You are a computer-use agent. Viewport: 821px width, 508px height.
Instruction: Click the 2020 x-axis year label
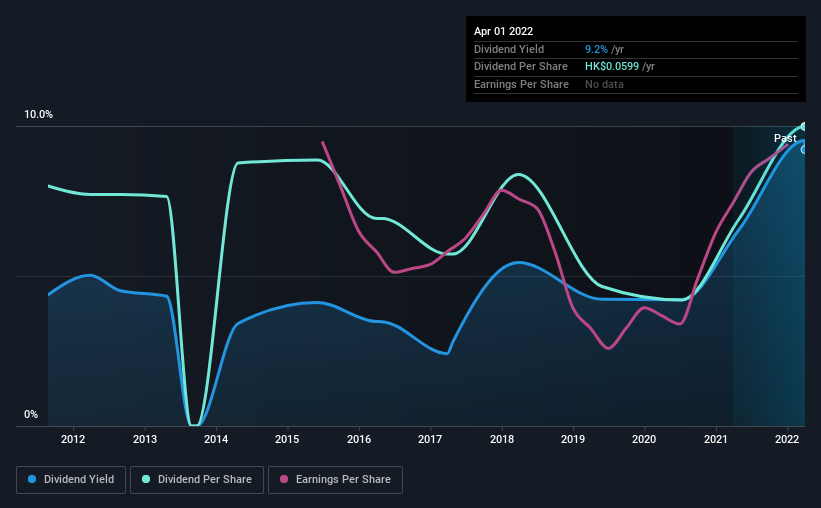[x=644, y=439]
